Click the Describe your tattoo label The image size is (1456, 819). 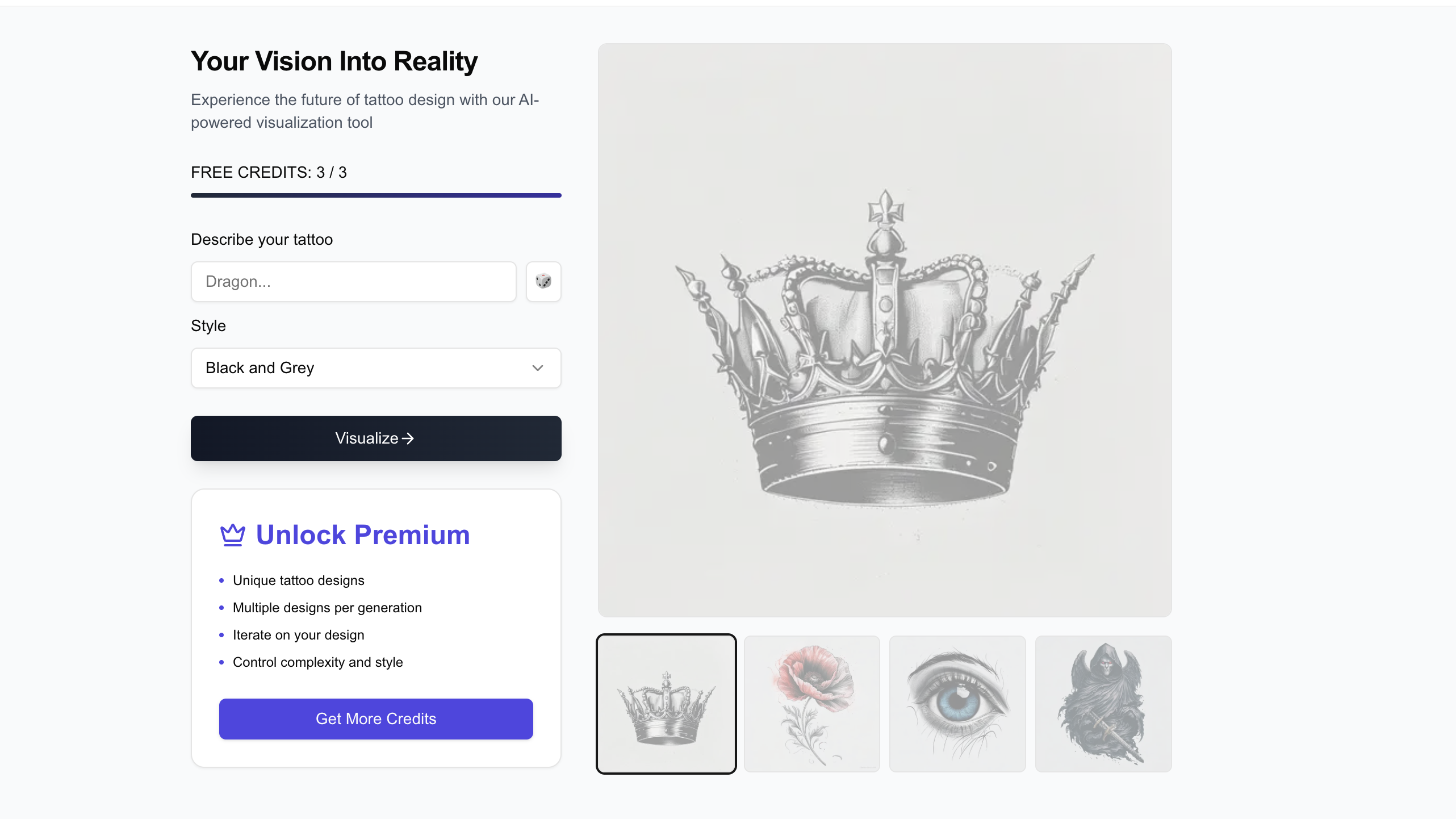click(262, 240)
